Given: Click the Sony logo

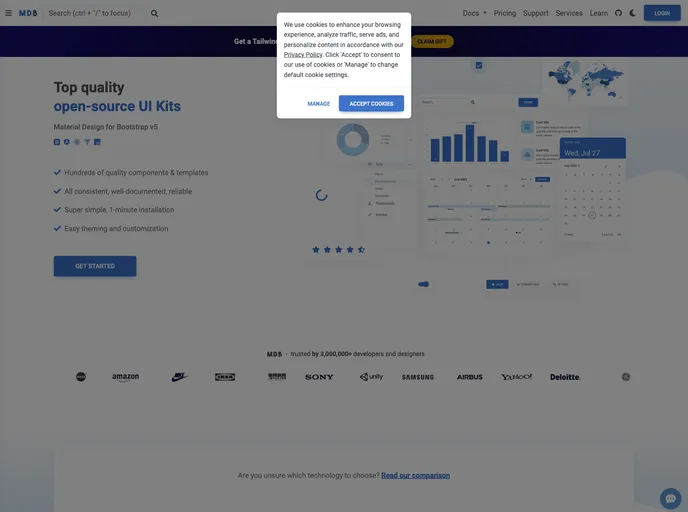Looking at the screenshot, I should point(319,377).
